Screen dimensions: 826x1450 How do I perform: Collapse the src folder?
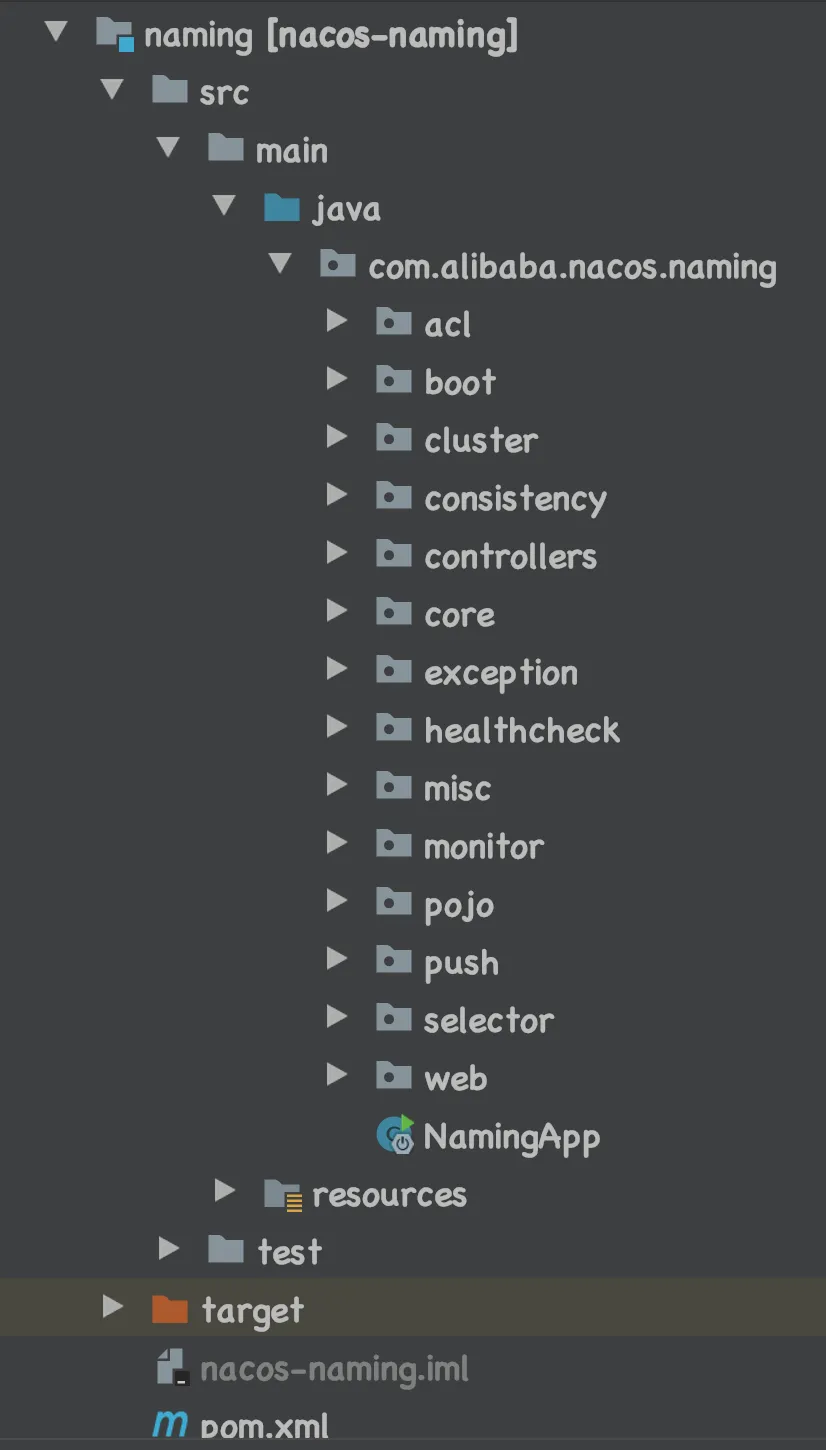(113, 90)
